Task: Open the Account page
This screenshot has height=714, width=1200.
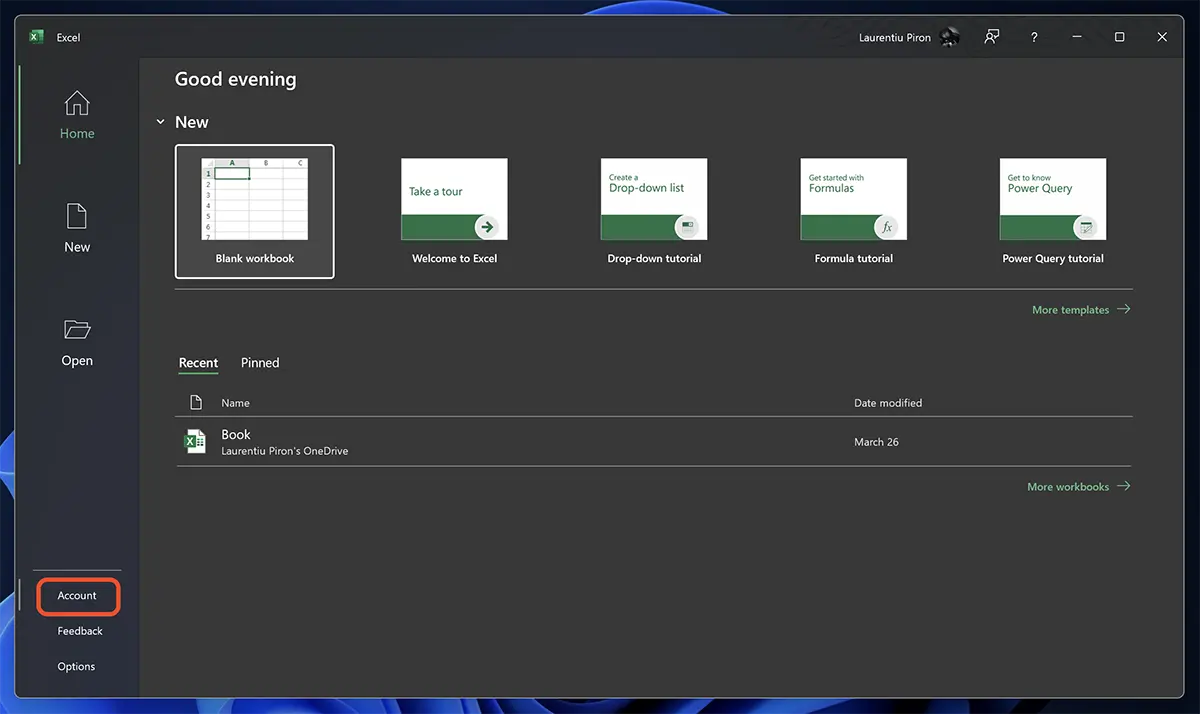Action: [78, 596]
